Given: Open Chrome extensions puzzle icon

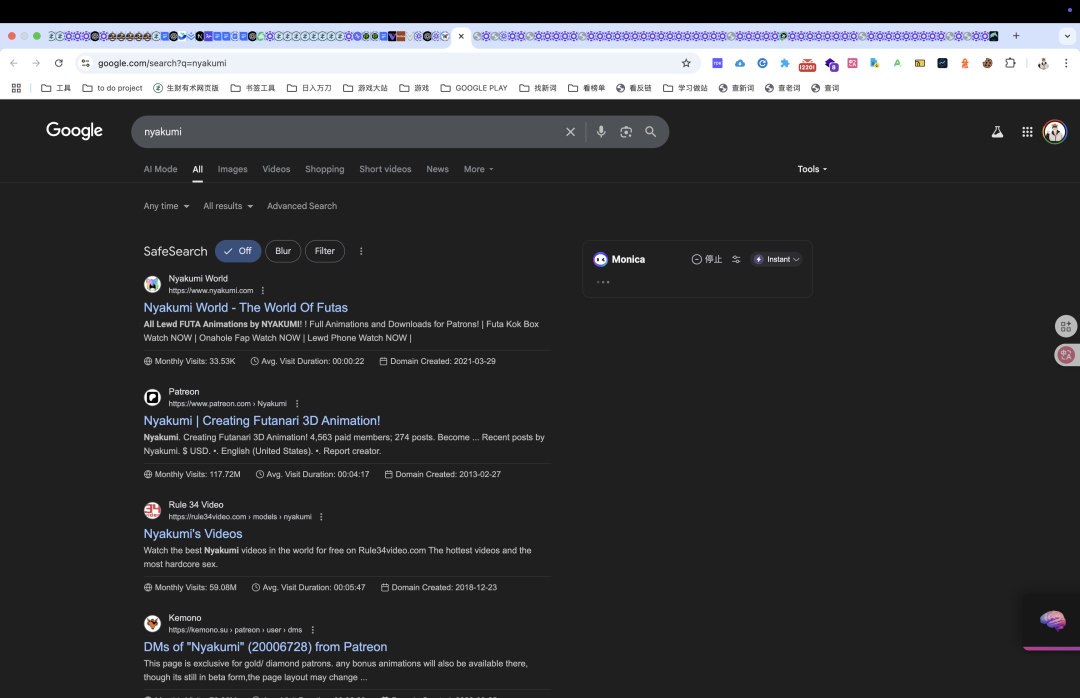Looking at the screenshot, I should (1010, 63).
